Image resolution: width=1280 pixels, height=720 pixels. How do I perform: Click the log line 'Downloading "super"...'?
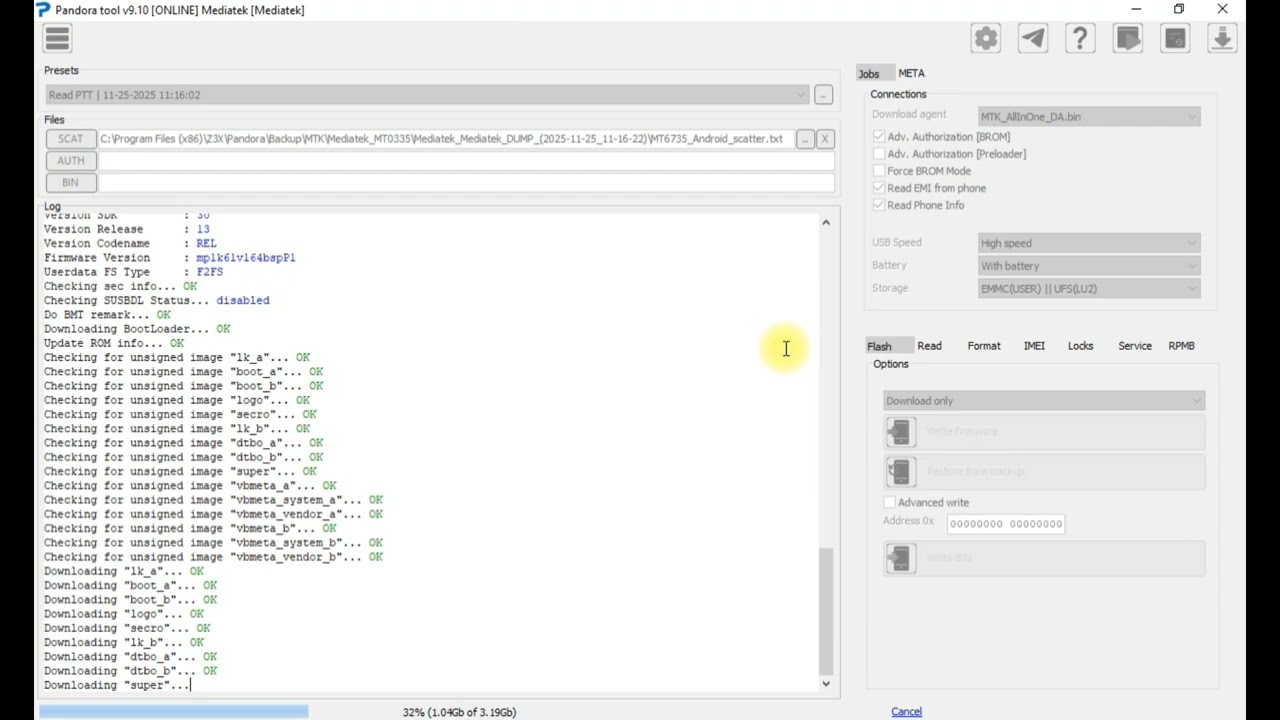(116, 685)
